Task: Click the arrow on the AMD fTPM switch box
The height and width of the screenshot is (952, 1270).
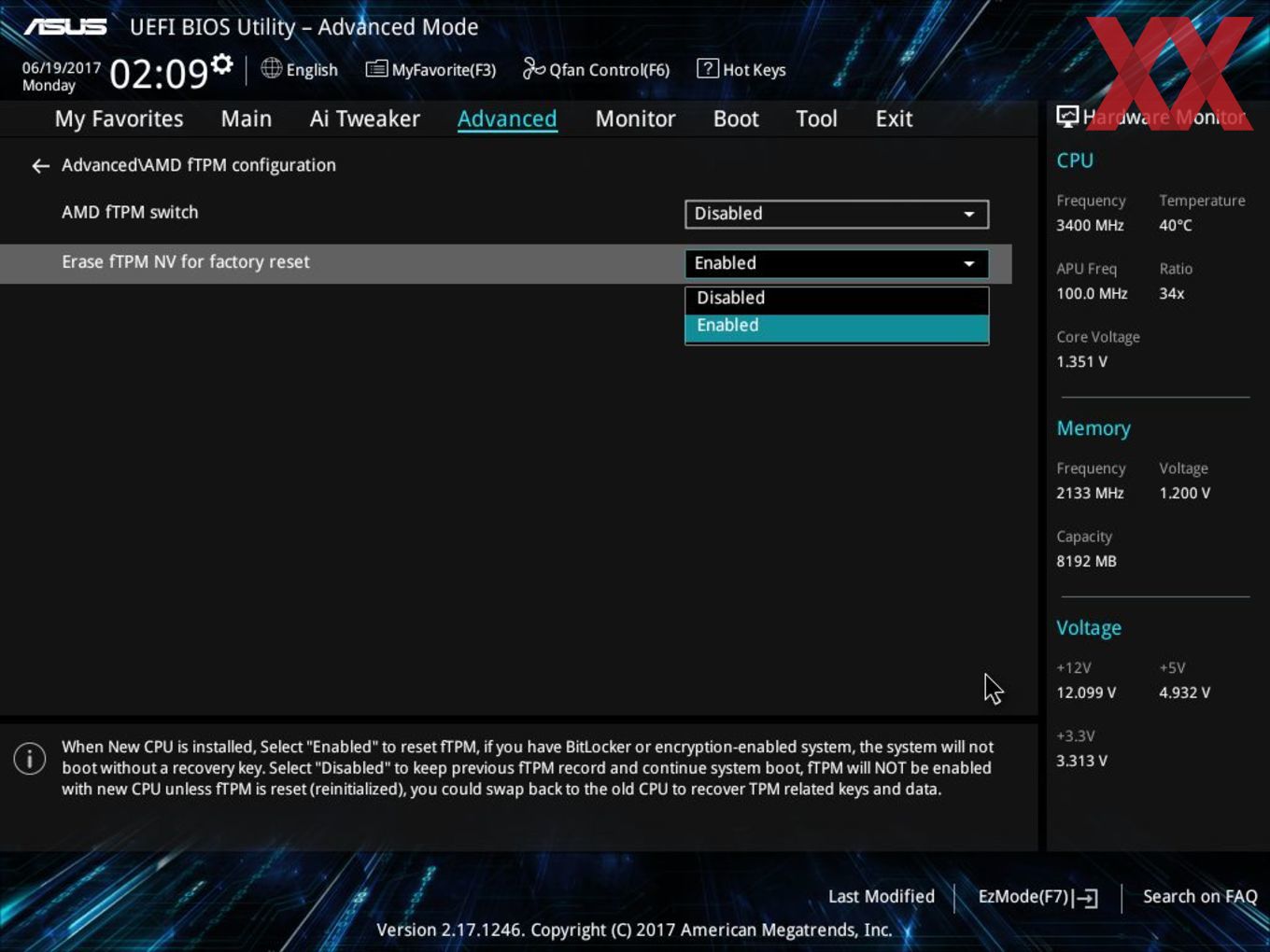Action: [969, 215]
